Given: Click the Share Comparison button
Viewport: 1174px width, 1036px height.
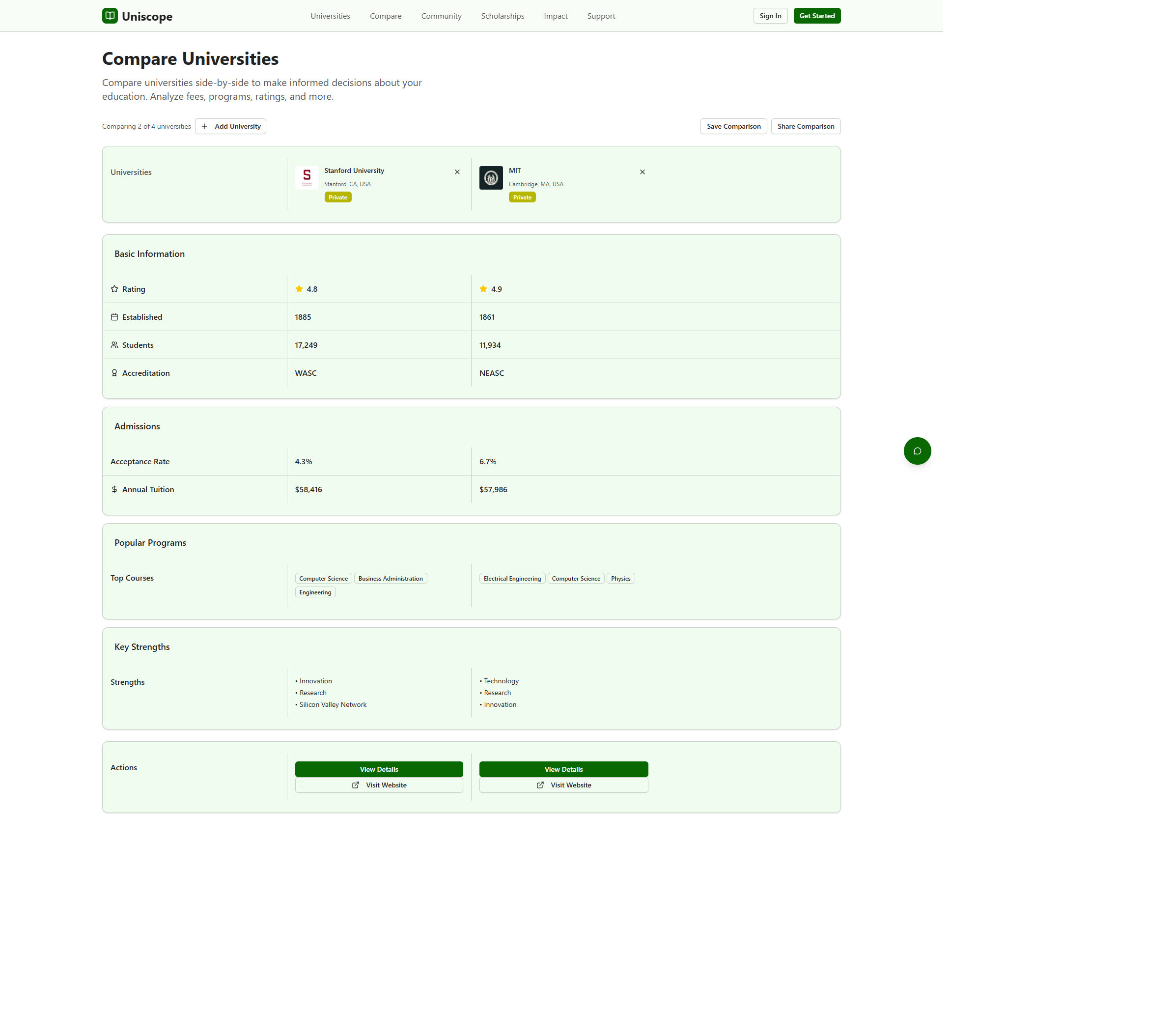Looking at the screenshot, I should [x=805, y=126].
